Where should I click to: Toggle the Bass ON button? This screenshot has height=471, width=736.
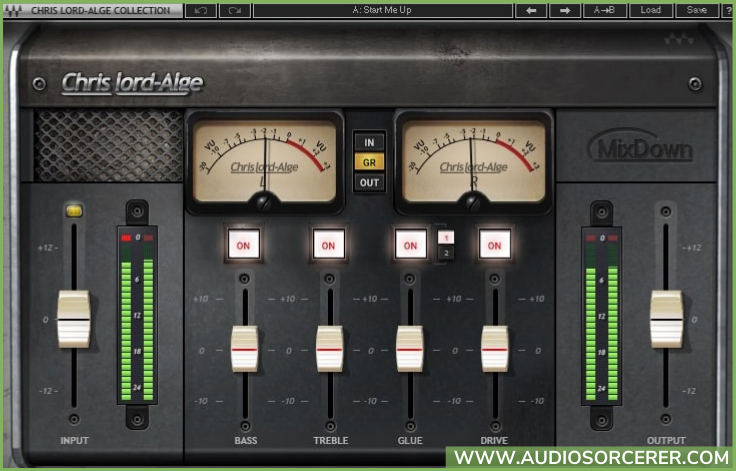click(244, 245)
